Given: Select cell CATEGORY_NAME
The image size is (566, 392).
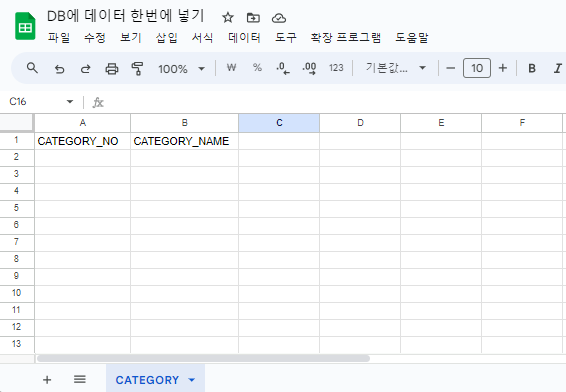Looking at the screenshot, I should click(184, 141).
